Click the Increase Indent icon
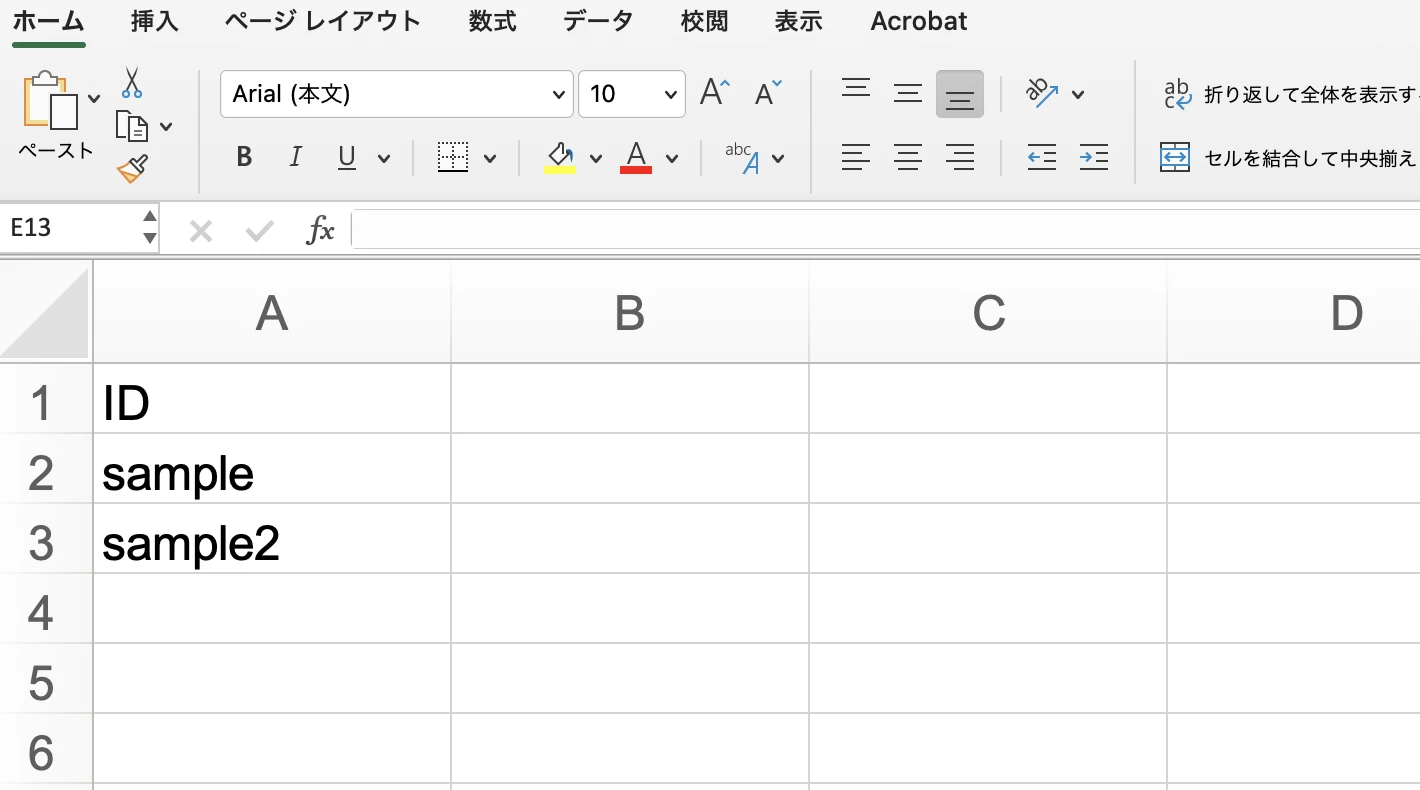The image size is (1420, 790). click(1093, 157)
